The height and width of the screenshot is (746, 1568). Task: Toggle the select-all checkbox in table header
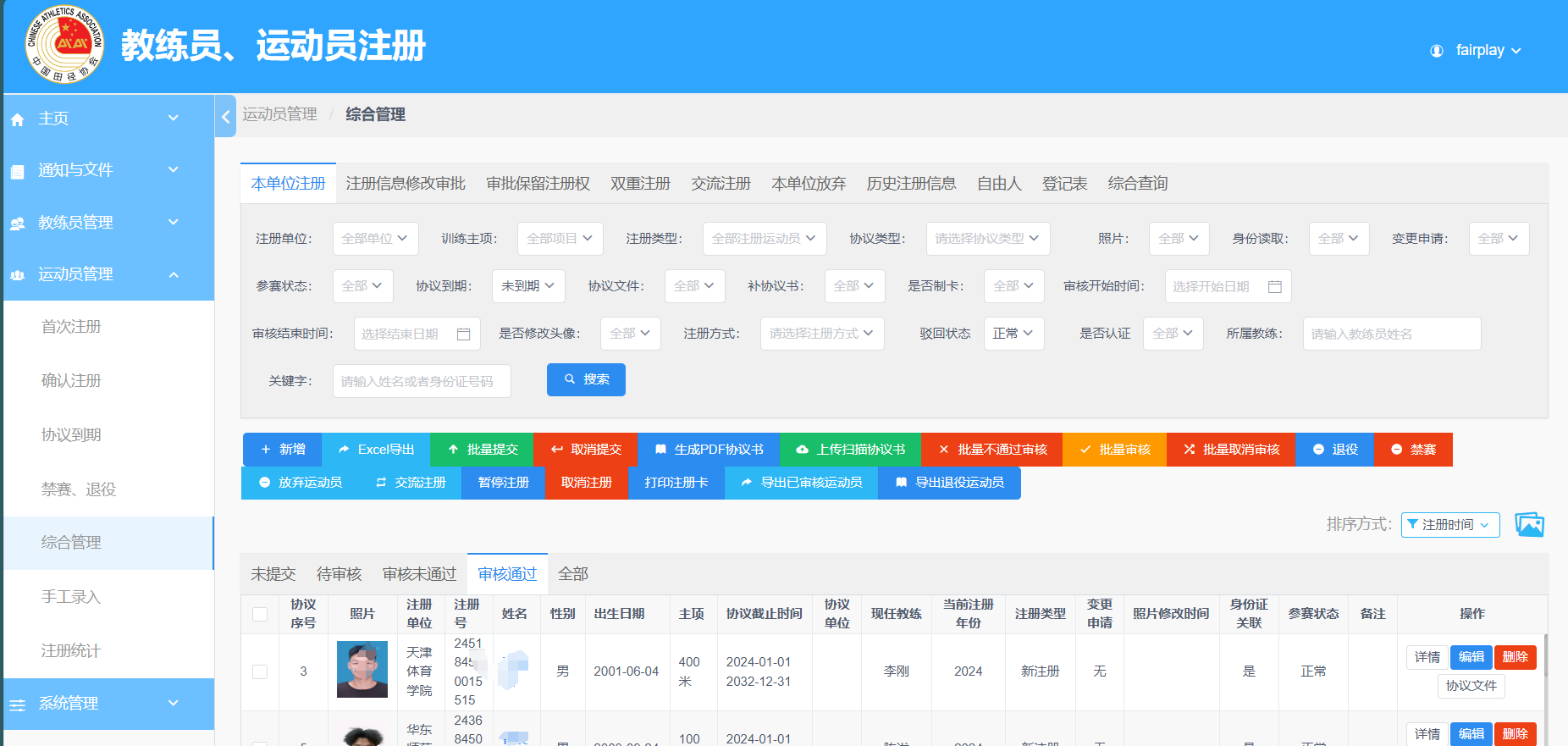click(260, 614)
